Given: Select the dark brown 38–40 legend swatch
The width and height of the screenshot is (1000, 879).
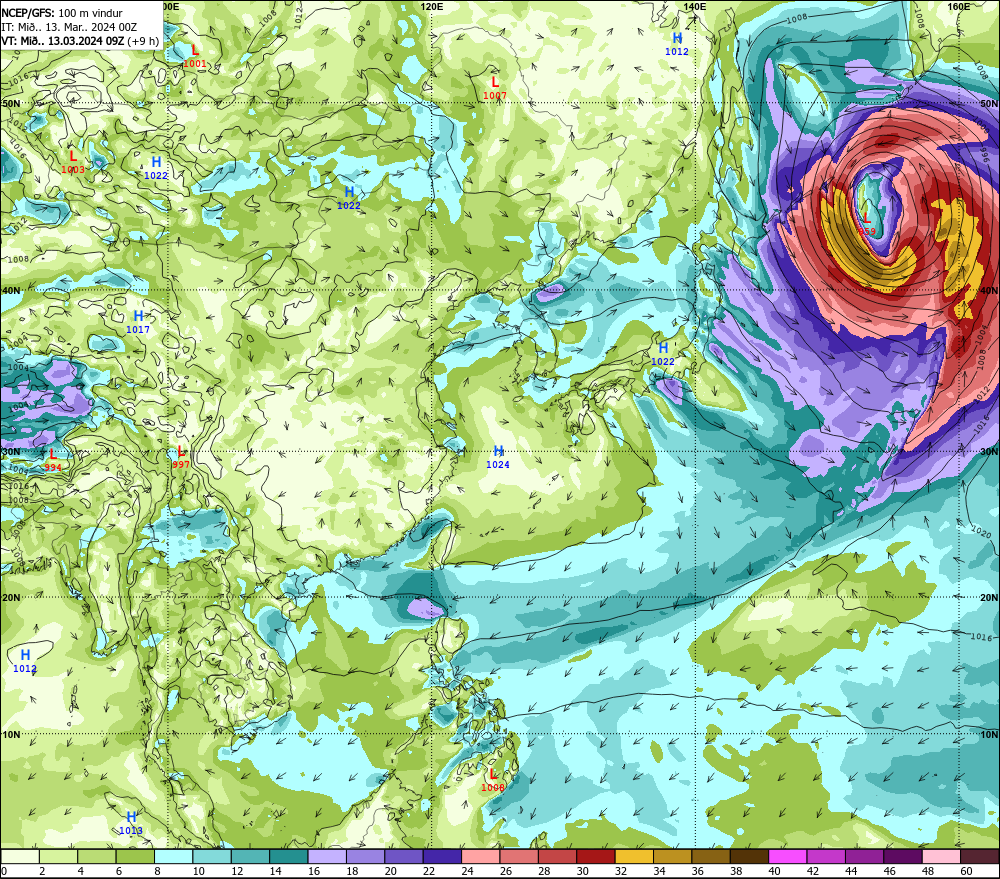Looking at the screenshot, I should click(x=749, y=857).
